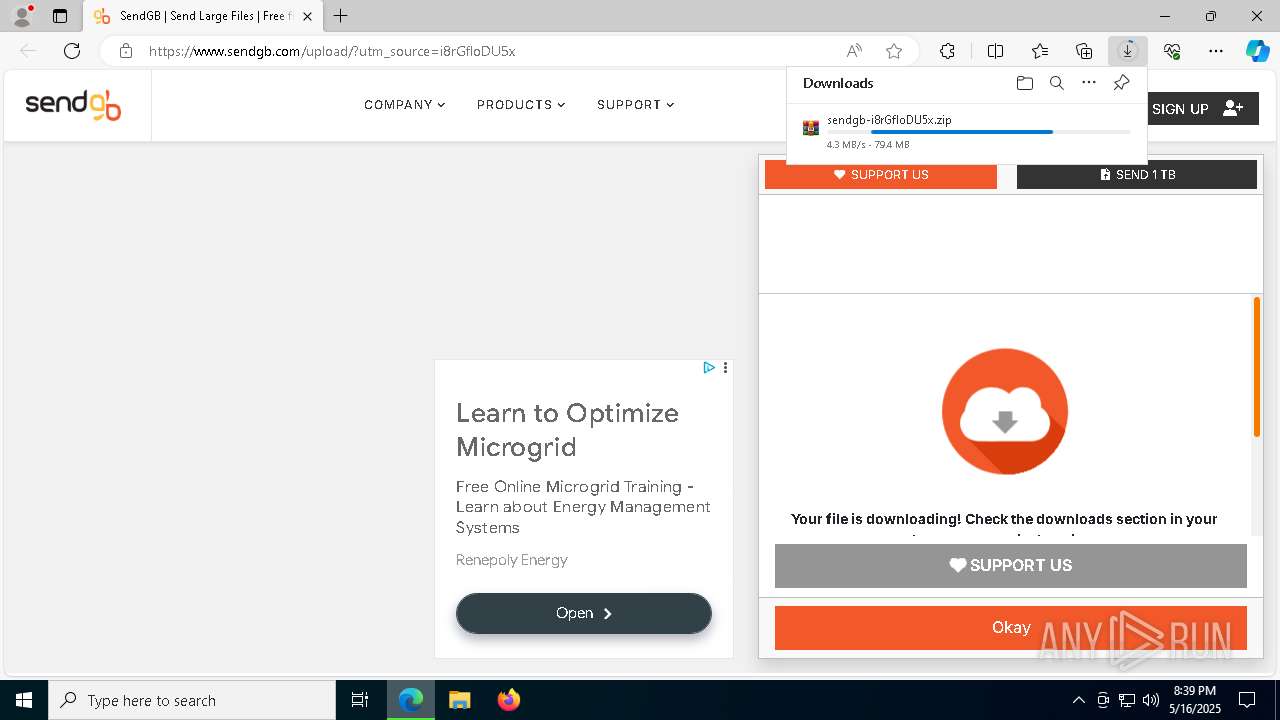Click the taskbar clock and date
The height and width of the screenshot is (720, 1280).
(x=1195, y=700)
